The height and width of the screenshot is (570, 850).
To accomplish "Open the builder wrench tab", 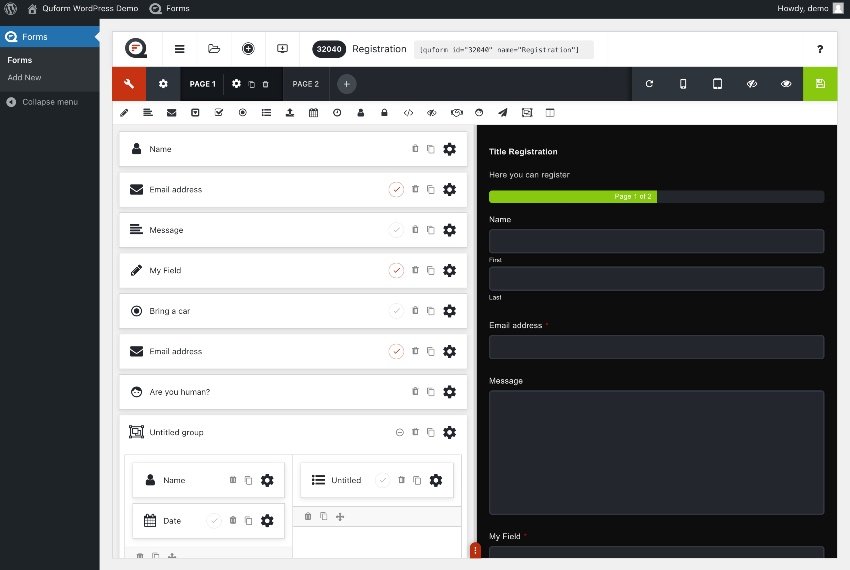I will click(x=129, y=84).
